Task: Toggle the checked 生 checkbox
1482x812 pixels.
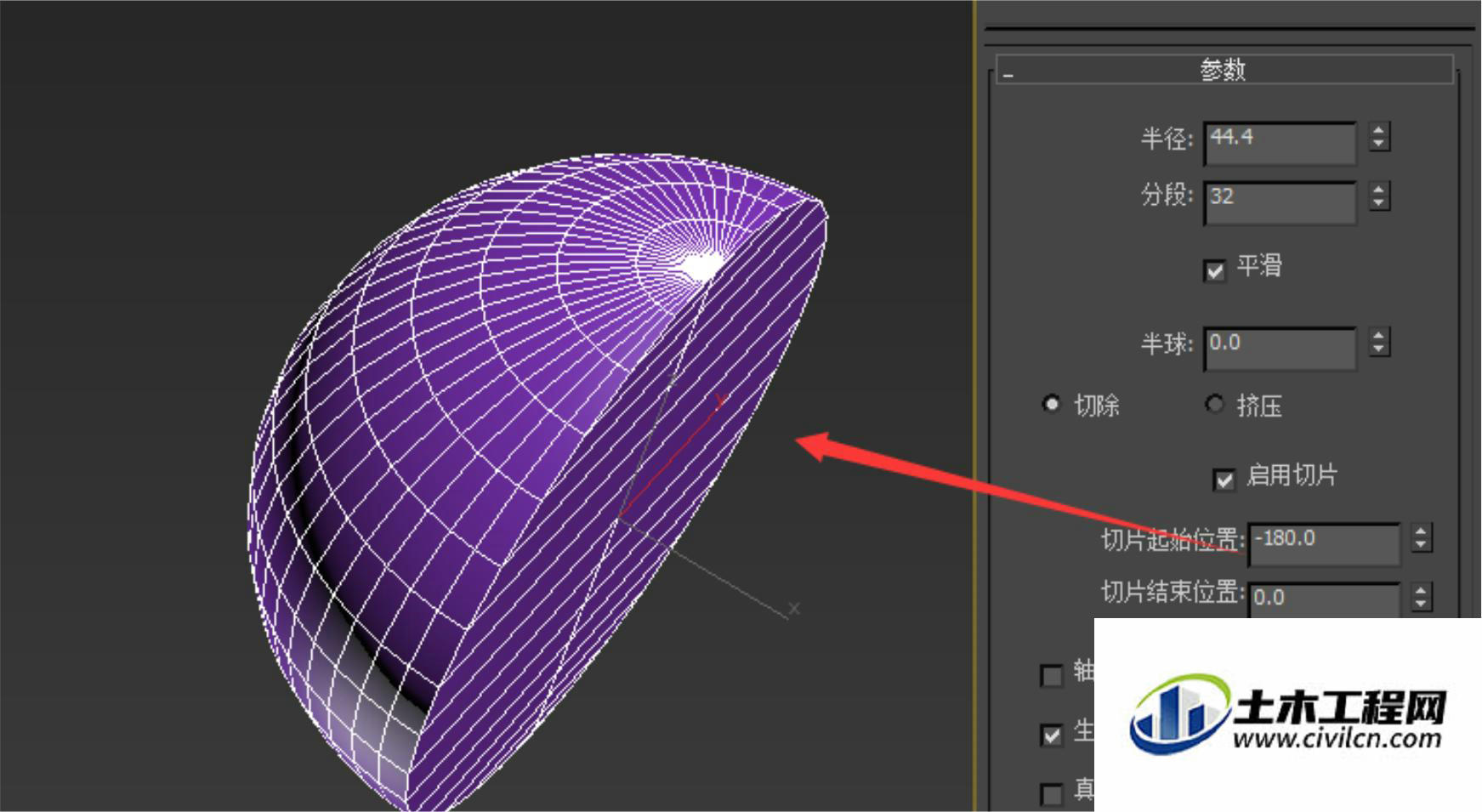Action: point(1051,735)
